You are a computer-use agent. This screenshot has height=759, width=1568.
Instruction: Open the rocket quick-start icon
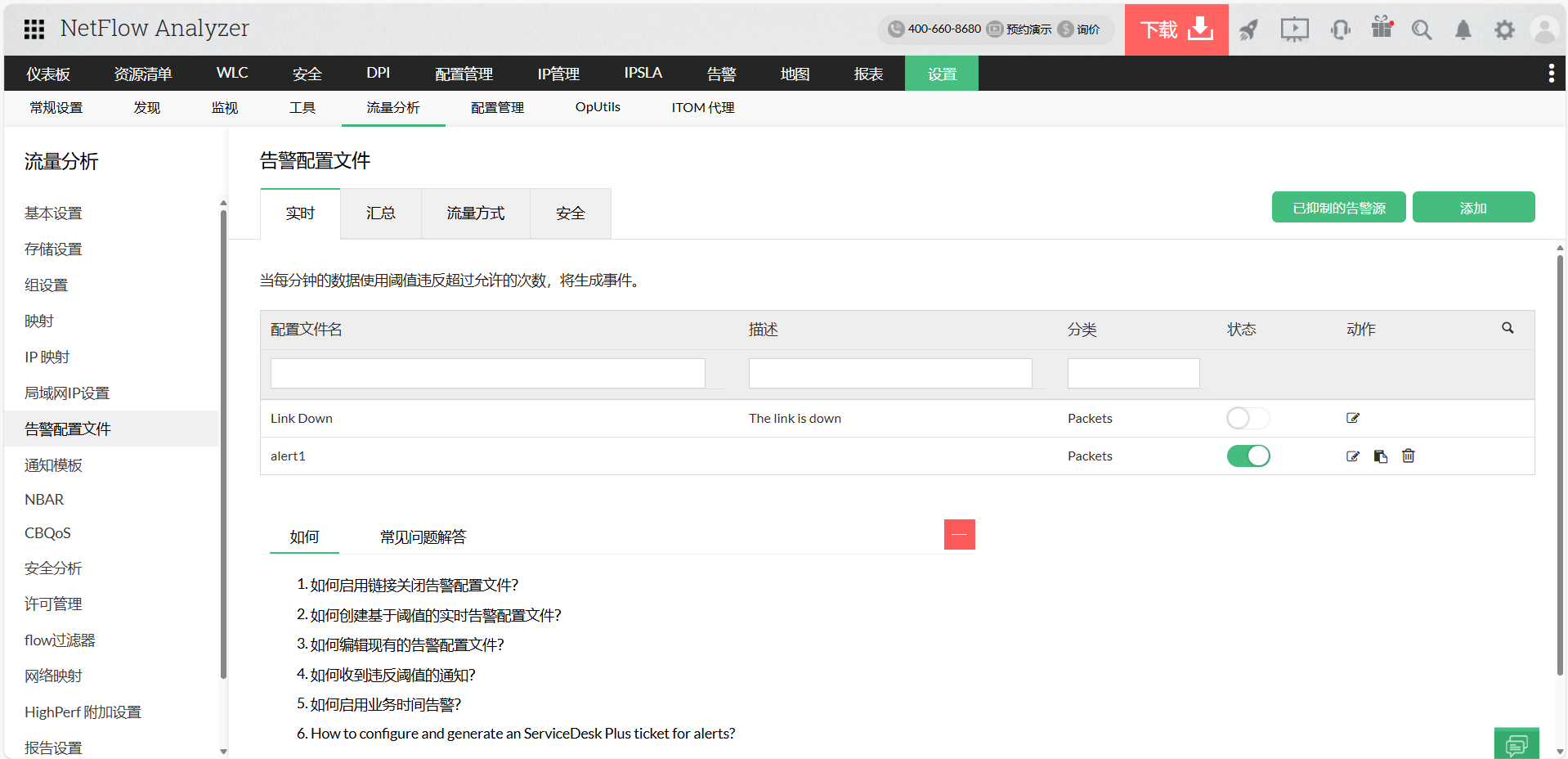(1248, 30)
